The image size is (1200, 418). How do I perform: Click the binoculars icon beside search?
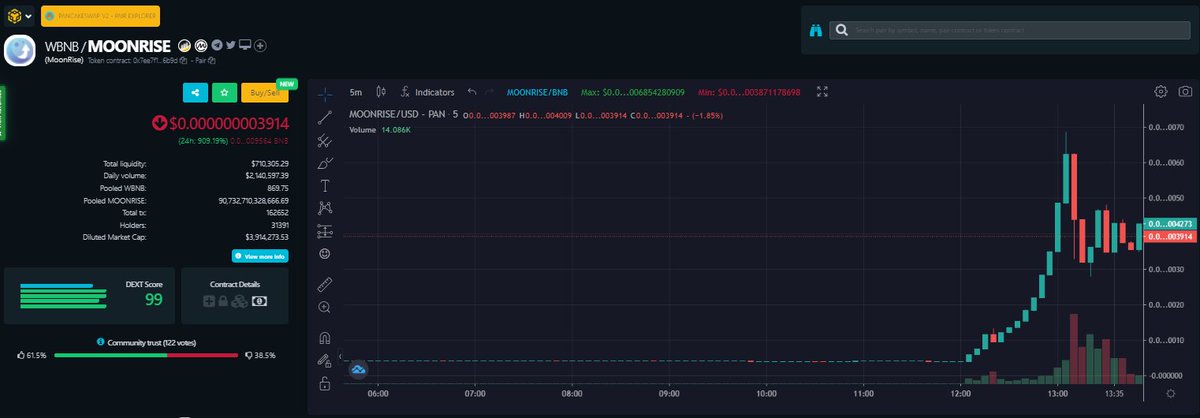pyautogui.click(x=816, y=31)
